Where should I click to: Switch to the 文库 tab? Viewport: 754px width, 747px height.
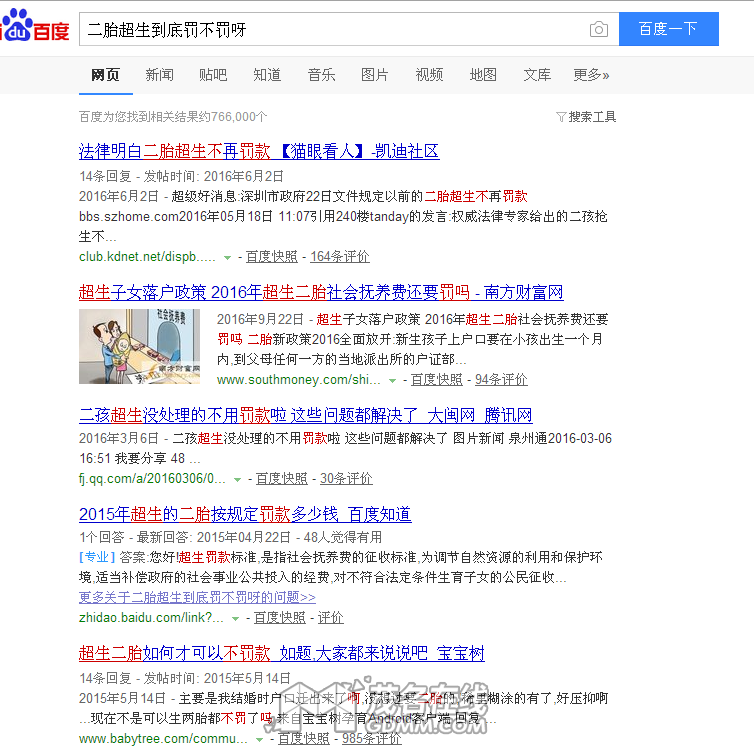click(537, 75)
